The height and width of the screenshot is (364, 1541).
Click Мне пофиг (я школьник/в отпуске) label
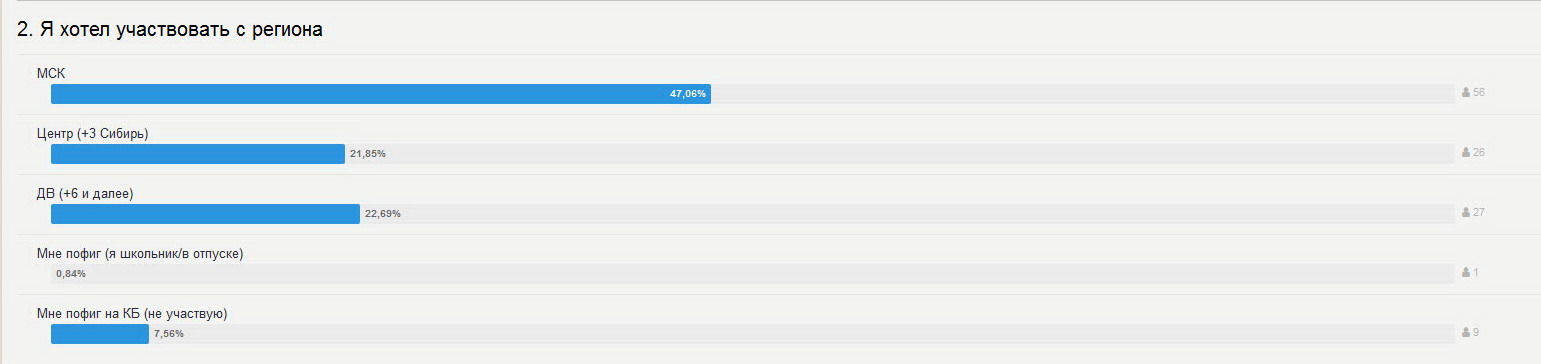click(x=140, y=253)
